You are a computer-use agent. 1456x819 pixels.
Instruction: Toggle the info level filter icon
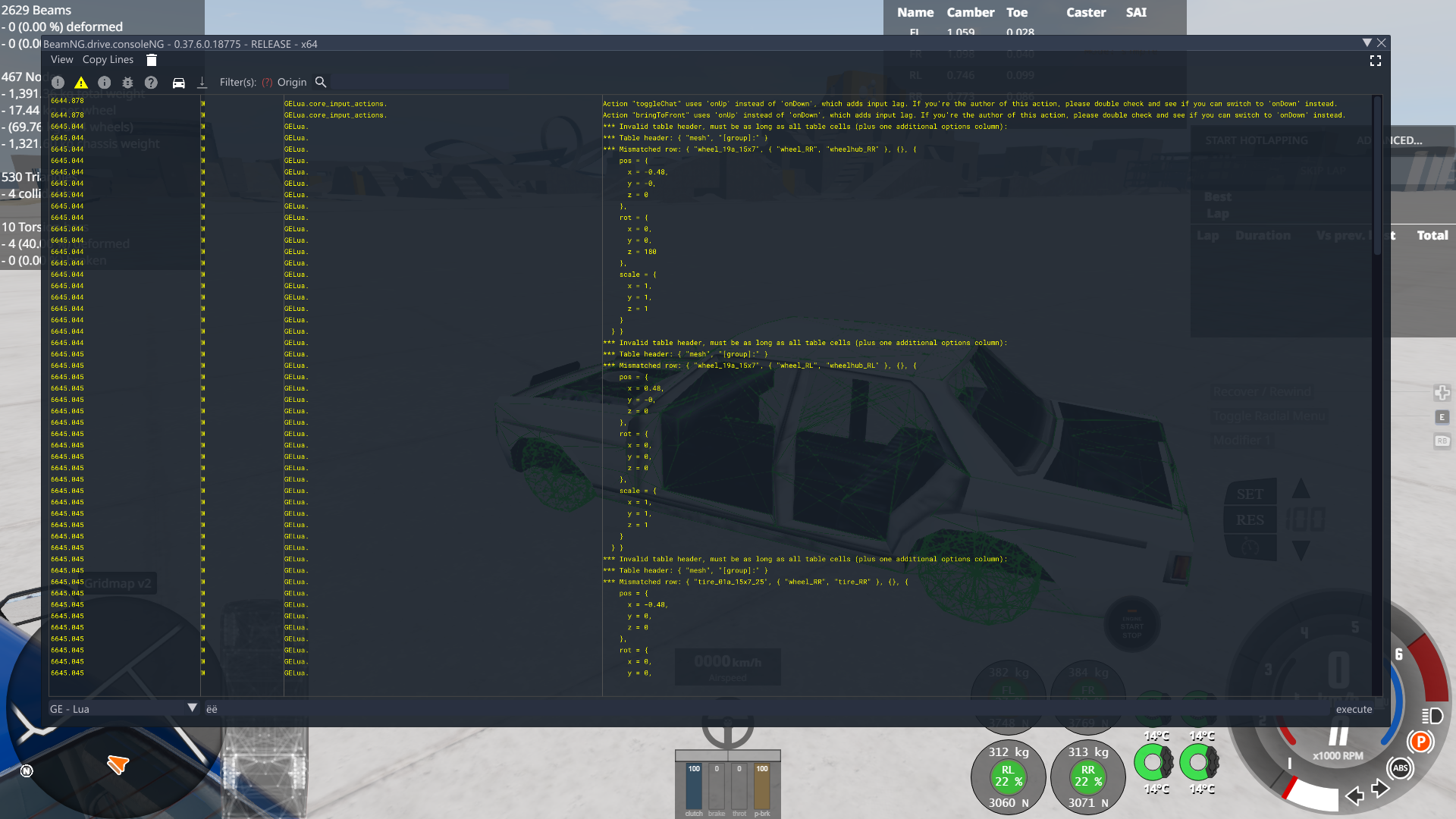pos(105,83)
